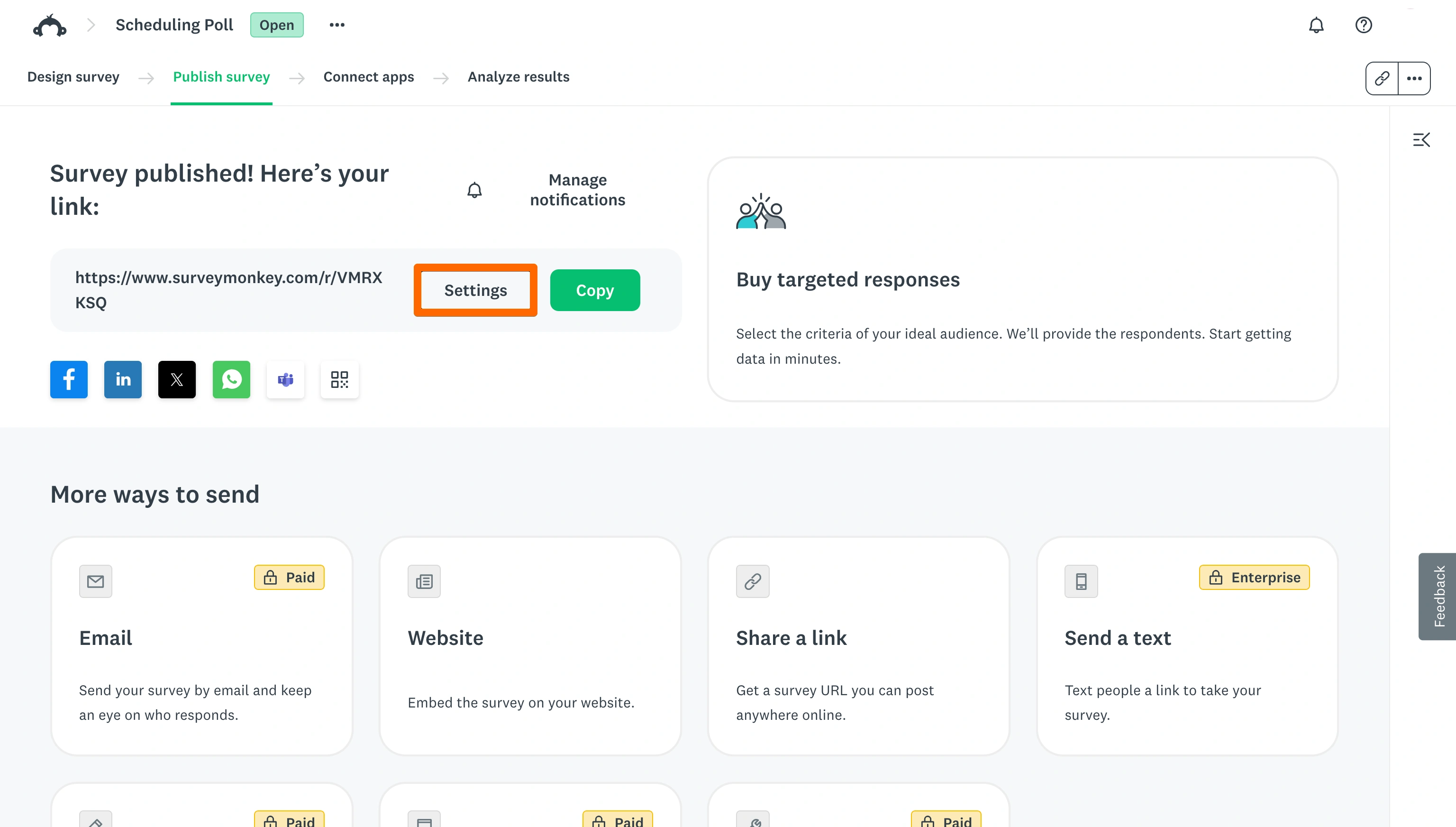Screen dimensions: 1456x827
Task: Open the Share a link card
Action: 858,646
